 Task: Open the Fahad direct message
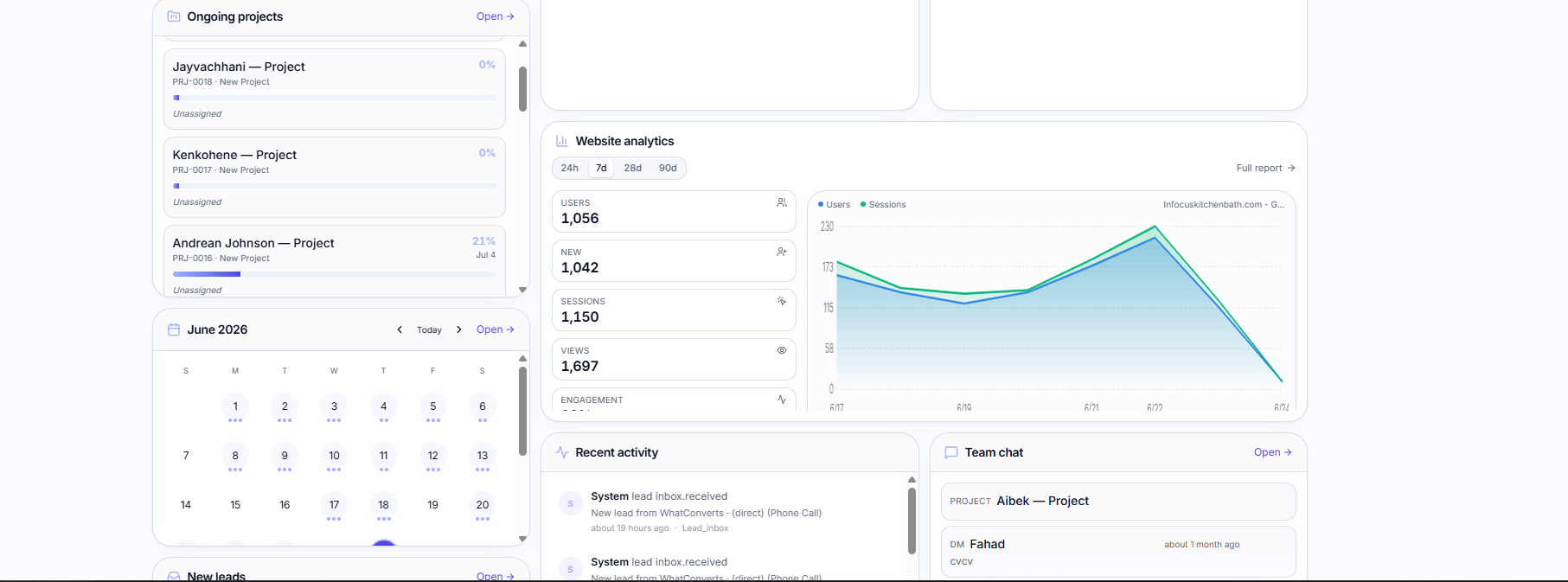1118,552
